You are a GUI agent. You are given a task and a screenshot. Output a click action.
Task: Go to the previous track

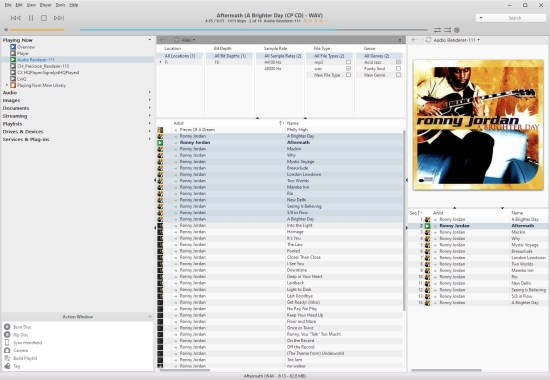(x=15, y=18)
